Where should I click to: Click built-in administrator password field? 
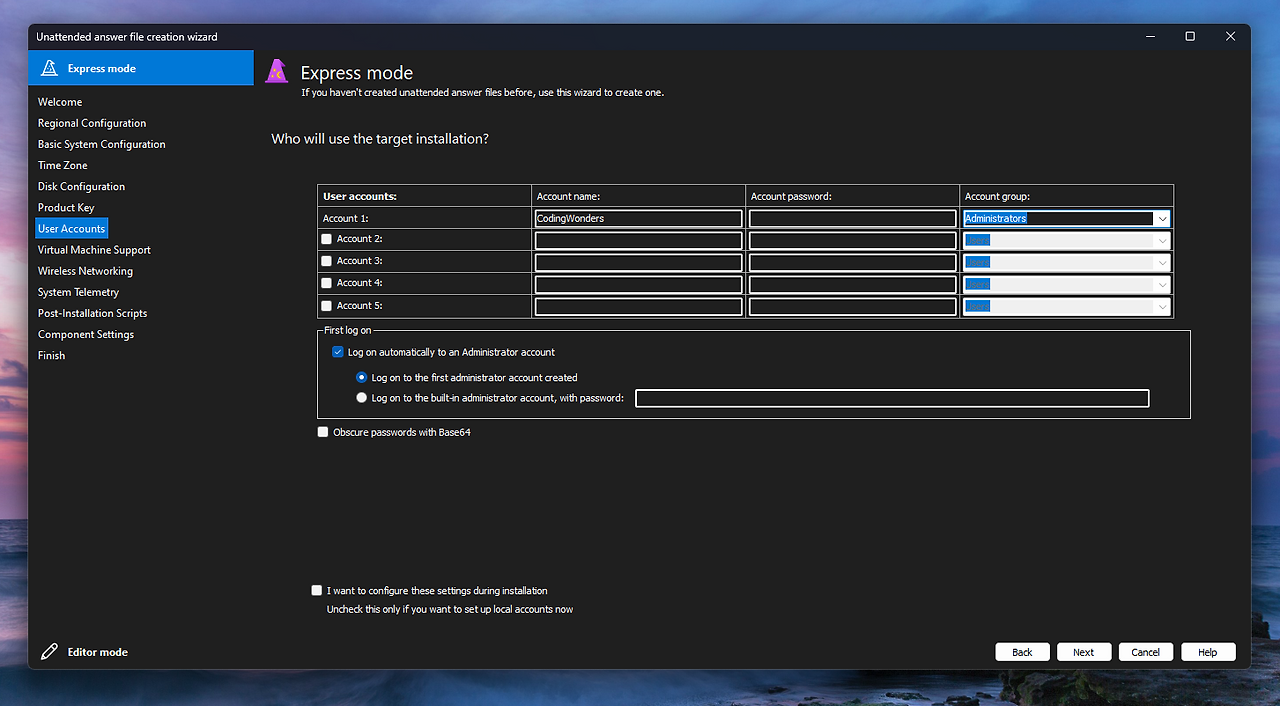click(x=892, y=399)
